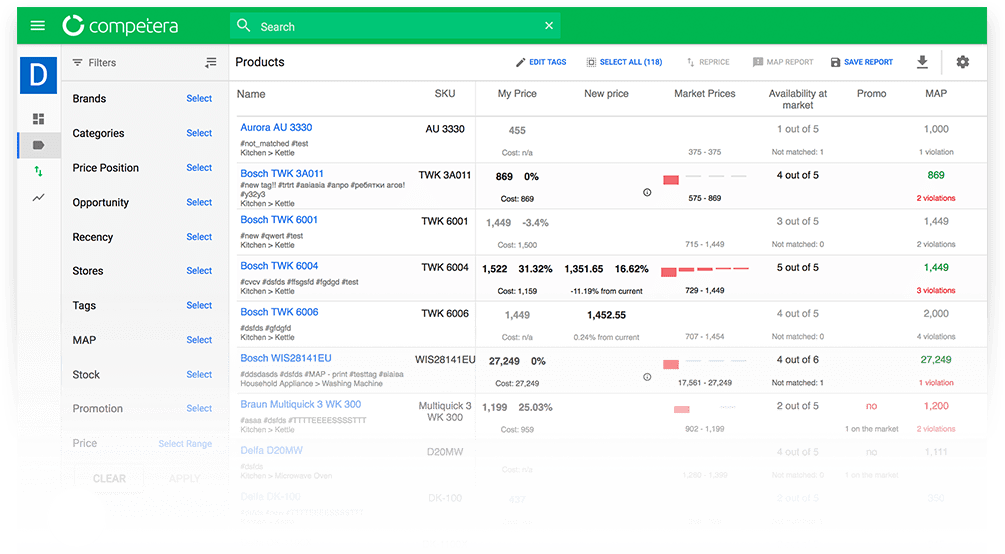Image resolution: width=1005 pixels, height=554 pixels.
Task: Click the Edit Tags pencil button
Action: [541, 62]
